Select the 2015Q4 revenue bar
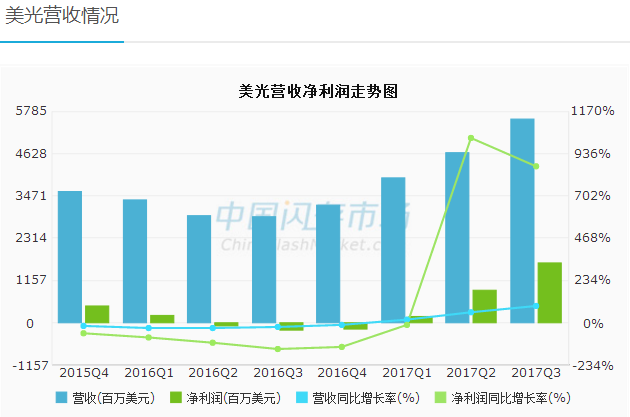The height and width of the screenshot is (417, 630). (70, 257)
